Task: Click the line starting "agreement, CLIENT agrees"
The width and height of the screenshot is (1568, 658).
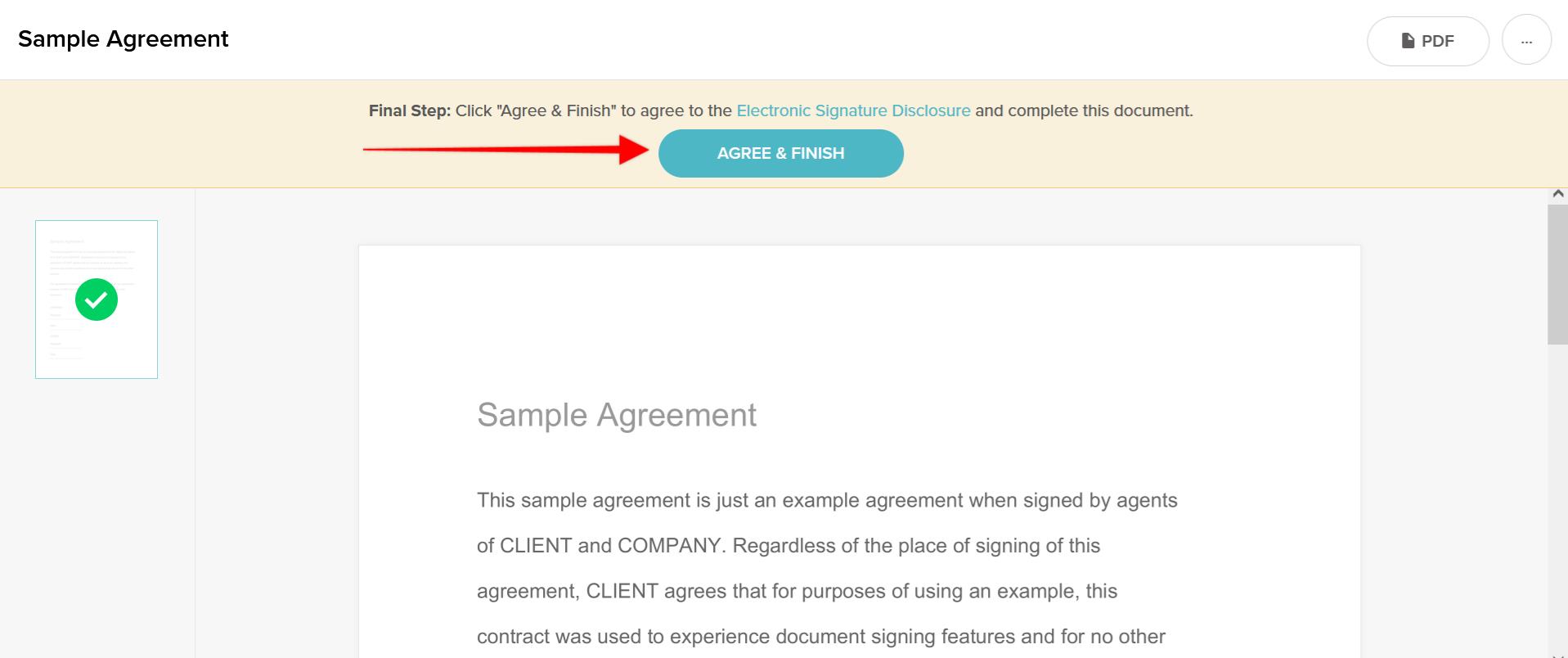Action: tap(797, 591)
